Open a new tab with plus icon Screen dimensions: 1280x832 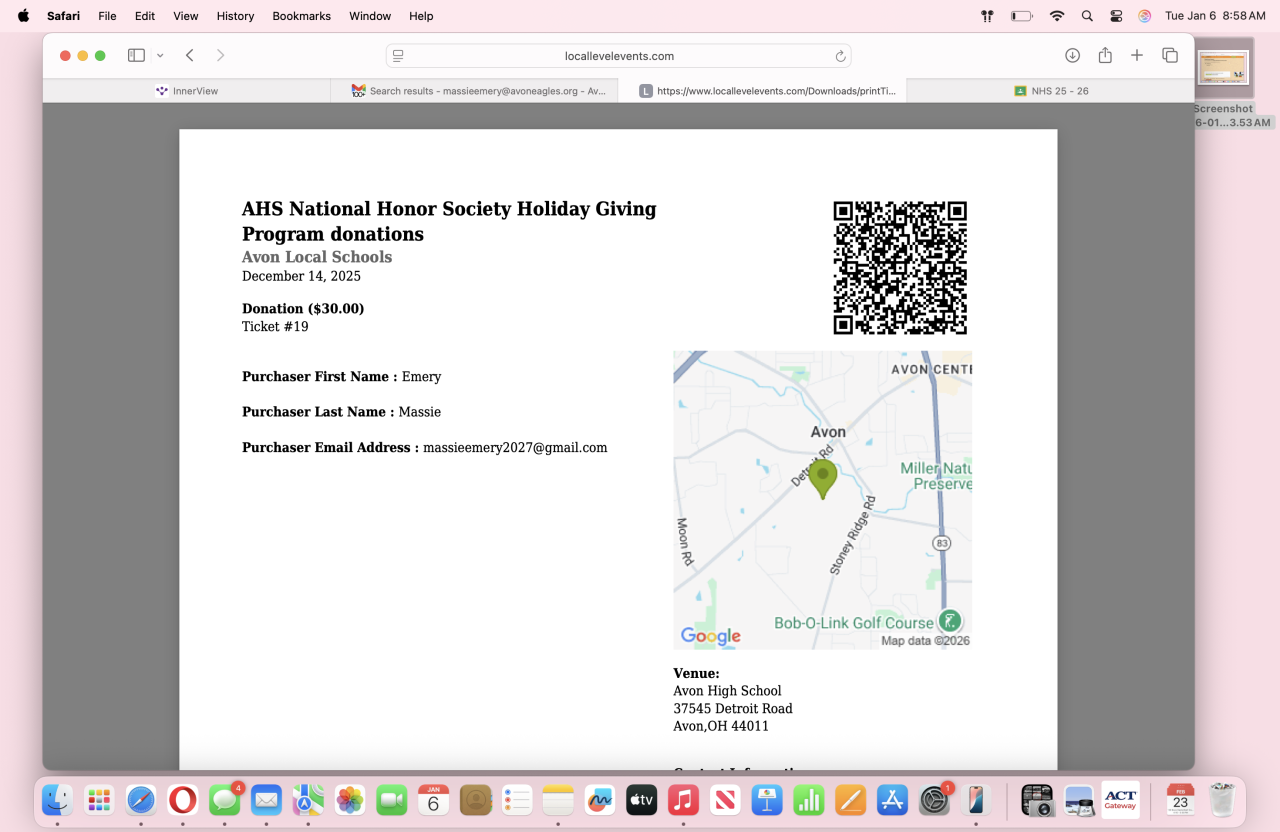pyautogui.click(x=1137, y=56)
